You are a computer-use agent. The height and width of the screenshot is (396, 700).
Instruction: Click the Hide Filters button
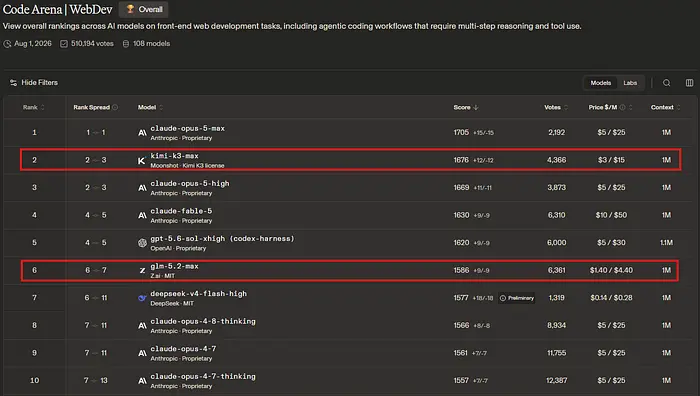(34, 83)
